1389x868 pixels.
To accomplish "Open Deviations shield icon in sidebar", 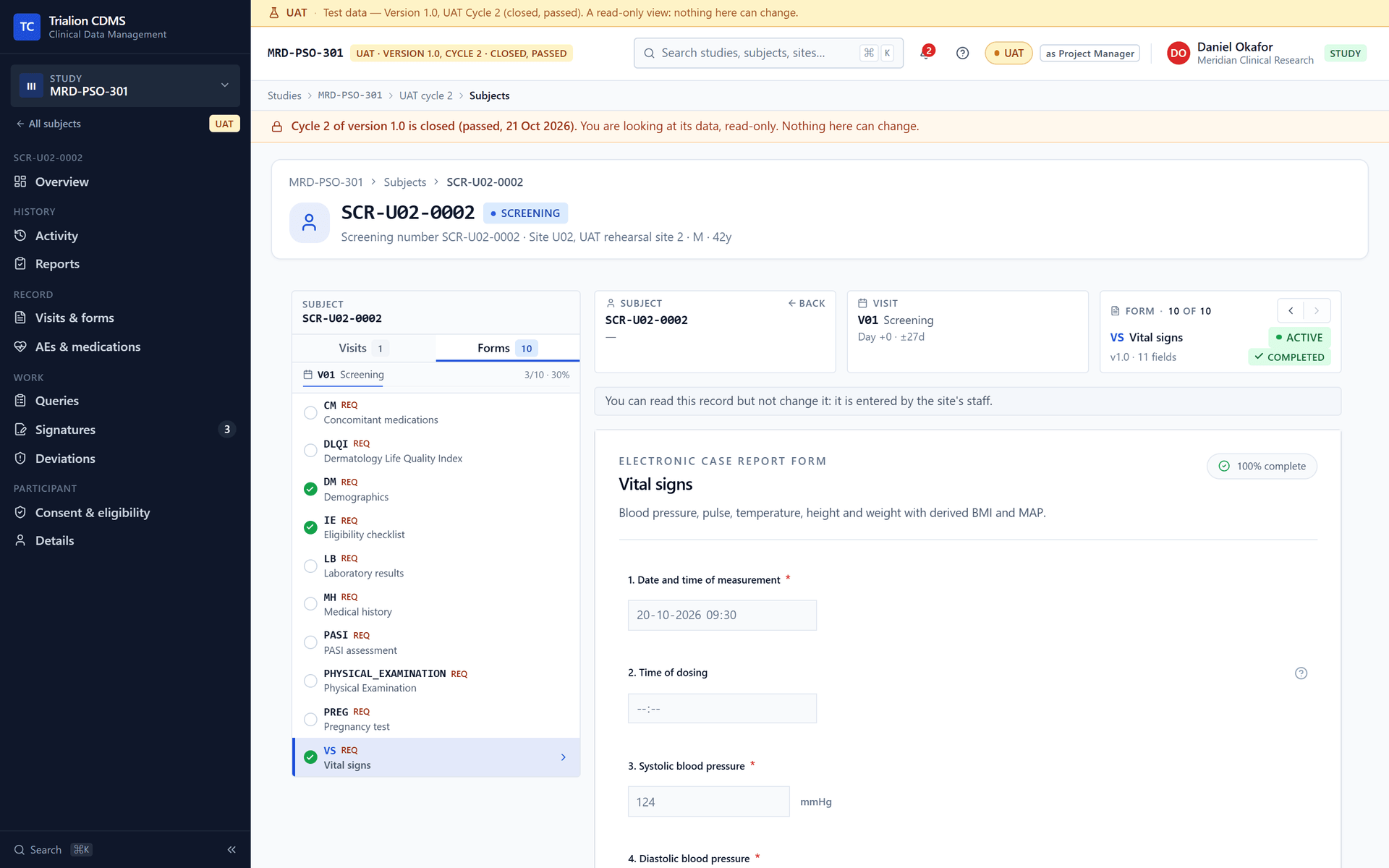I will click(x=20, y=459).
